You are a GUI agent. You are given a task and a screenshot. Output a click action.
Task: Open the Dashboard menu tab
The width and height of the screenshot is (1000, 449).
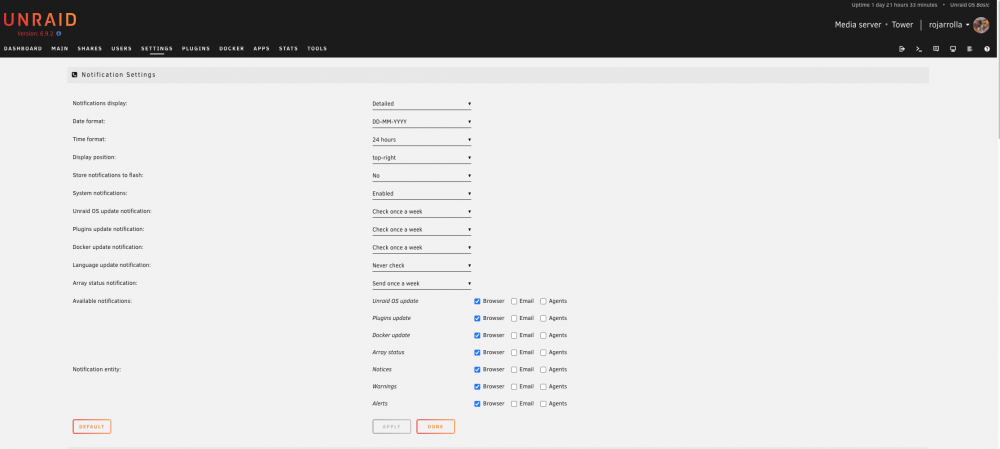coord(23,48)
